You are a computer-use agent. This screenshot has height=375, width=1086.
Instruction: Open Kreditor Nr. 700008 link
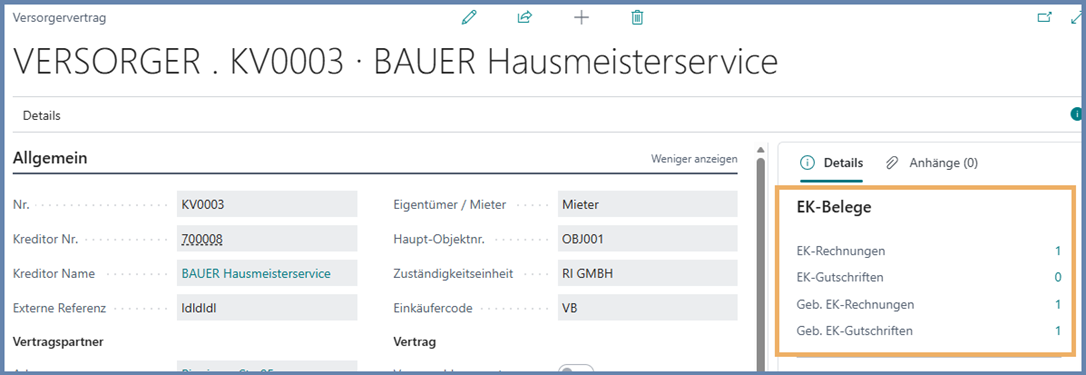(202, 239)
